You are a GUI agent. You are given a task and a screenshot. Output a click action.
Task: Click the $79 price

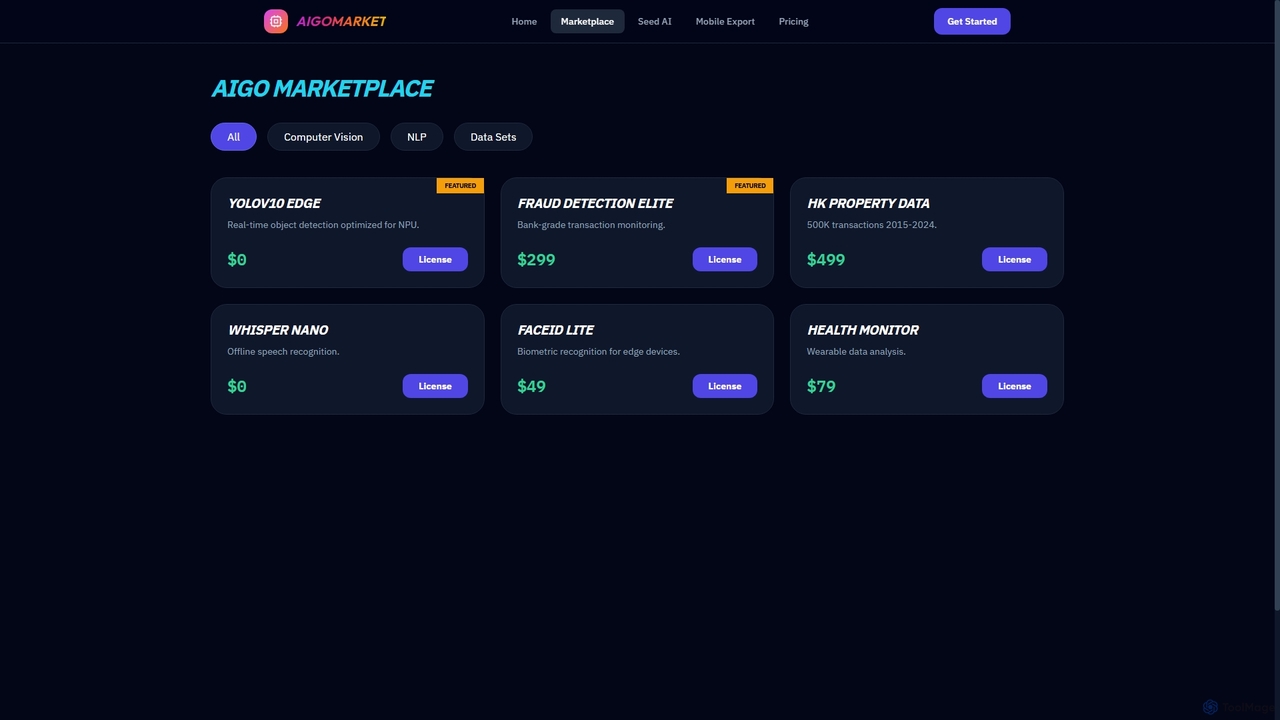[x=821, y=387]
